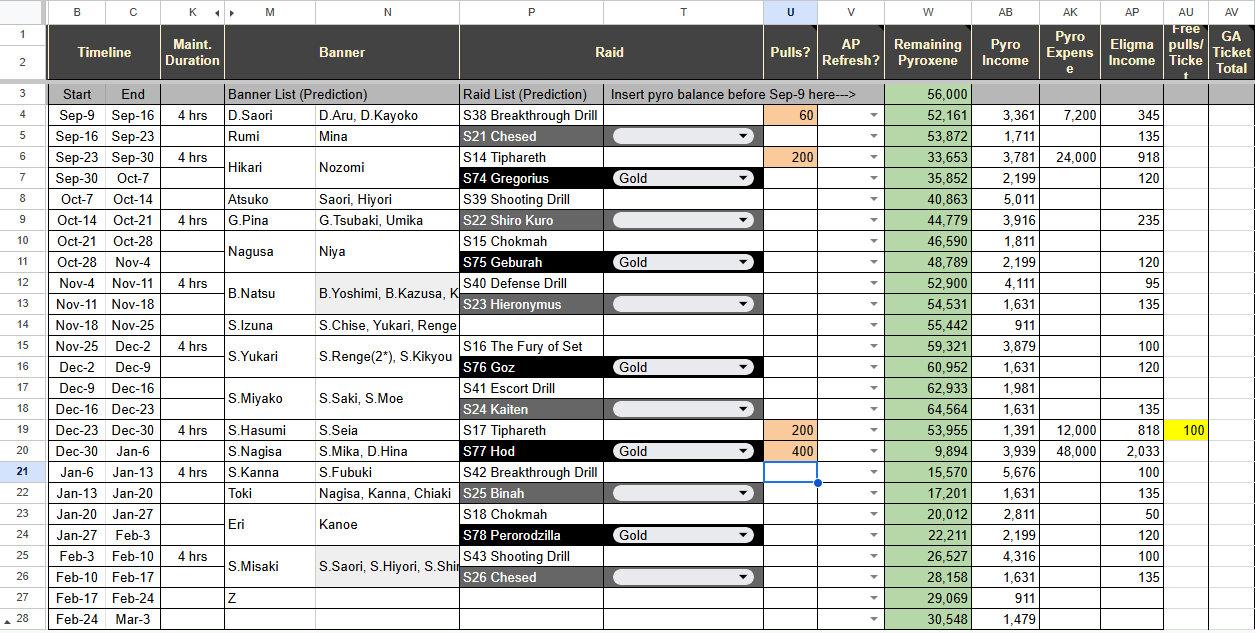
Task: Click the Maint. Duration header cell
Action: [x=192, y=52]
